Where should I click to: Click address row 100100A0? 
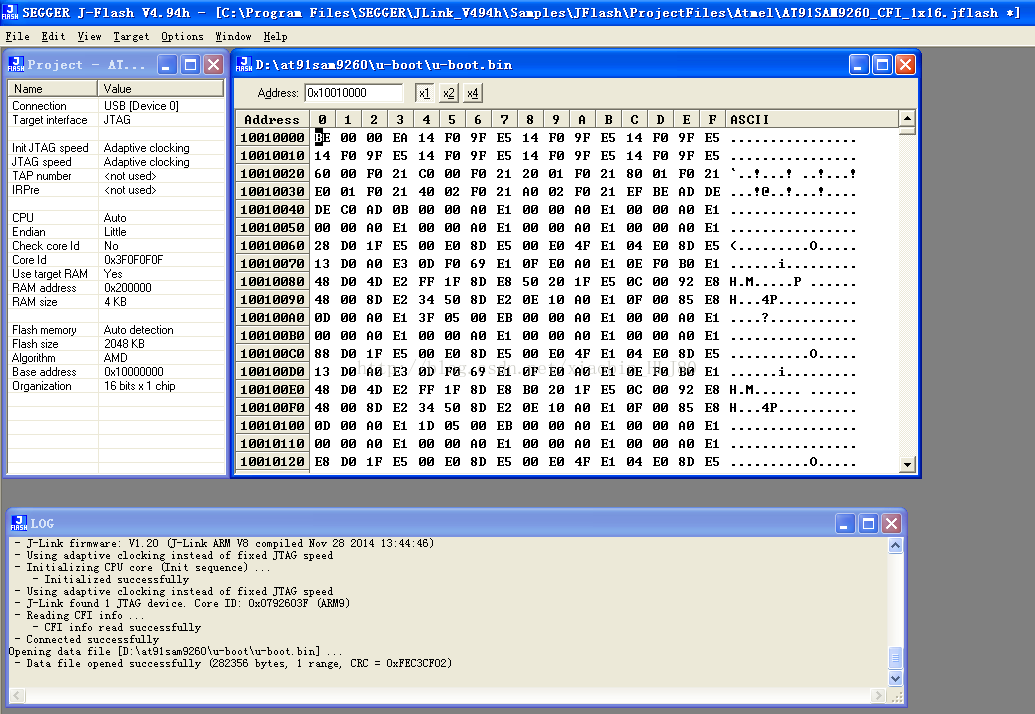(x=272, y=317)
